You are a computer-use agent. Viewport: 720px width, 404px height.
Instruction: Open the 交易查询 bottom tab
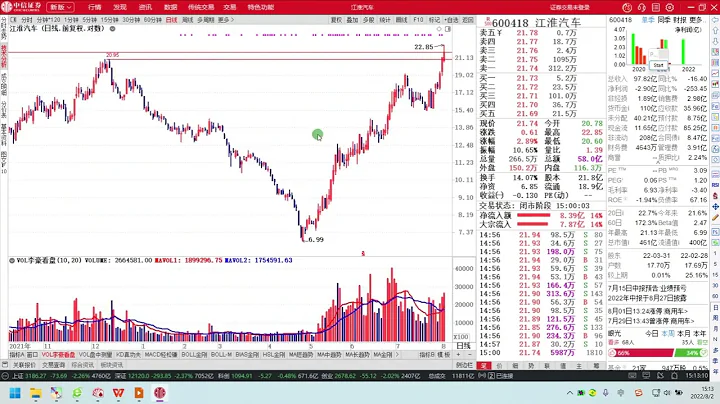[53, 365]
